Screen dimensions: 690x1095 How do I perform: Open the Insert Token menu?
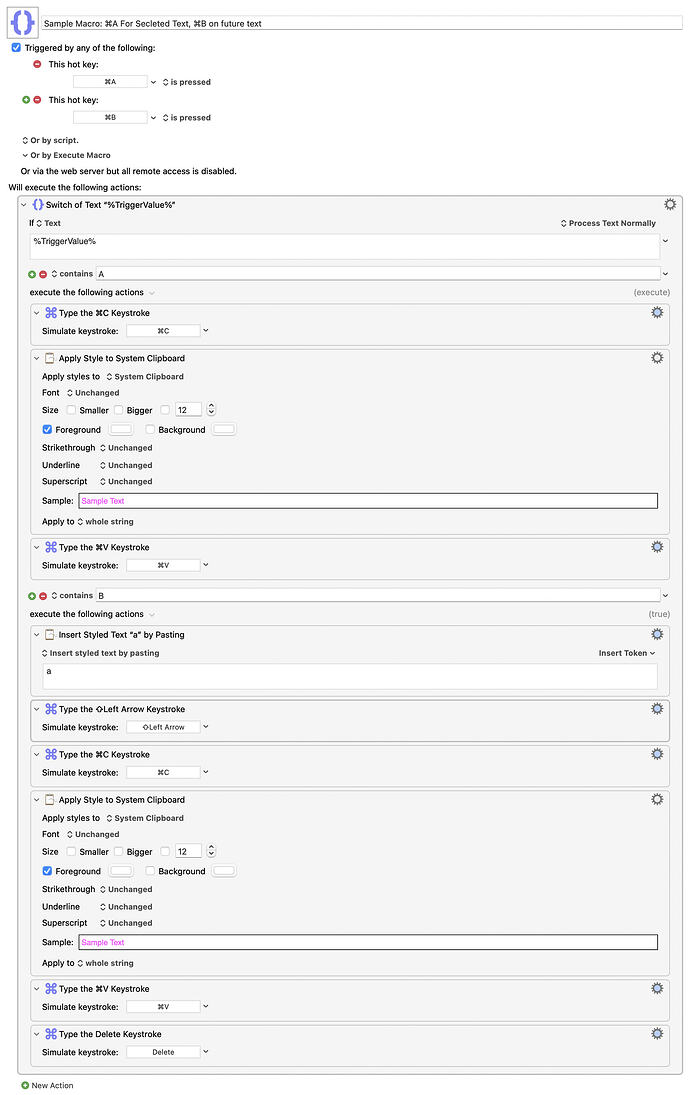626,653
